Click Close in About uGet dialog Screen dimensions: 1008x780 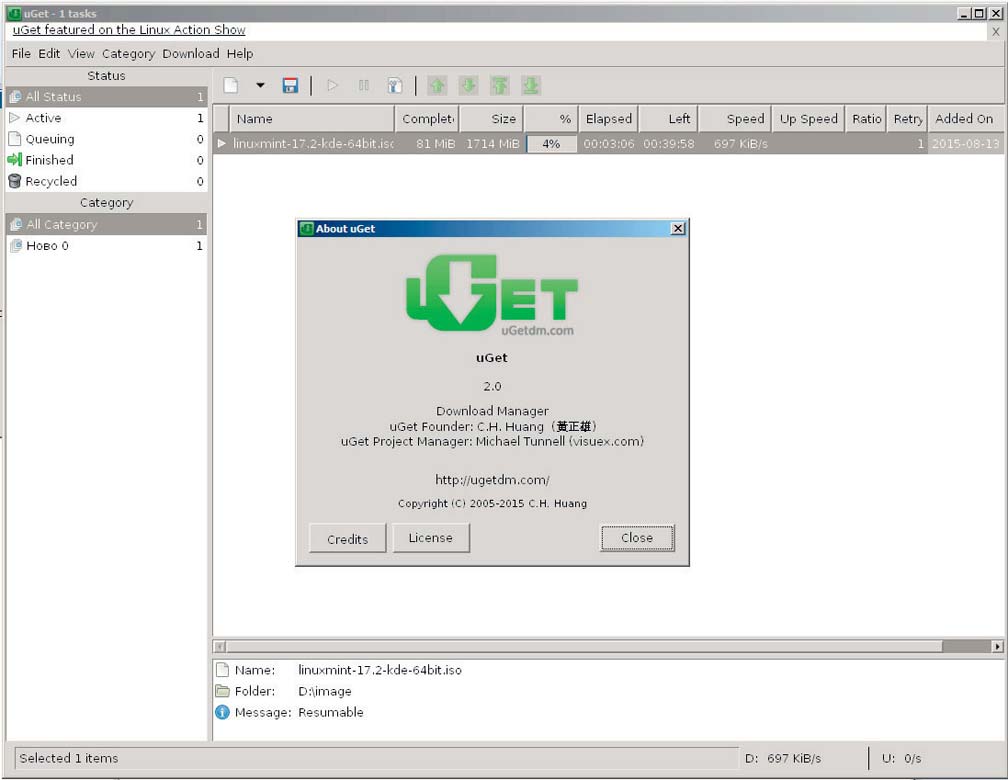(x=637, y=538)
